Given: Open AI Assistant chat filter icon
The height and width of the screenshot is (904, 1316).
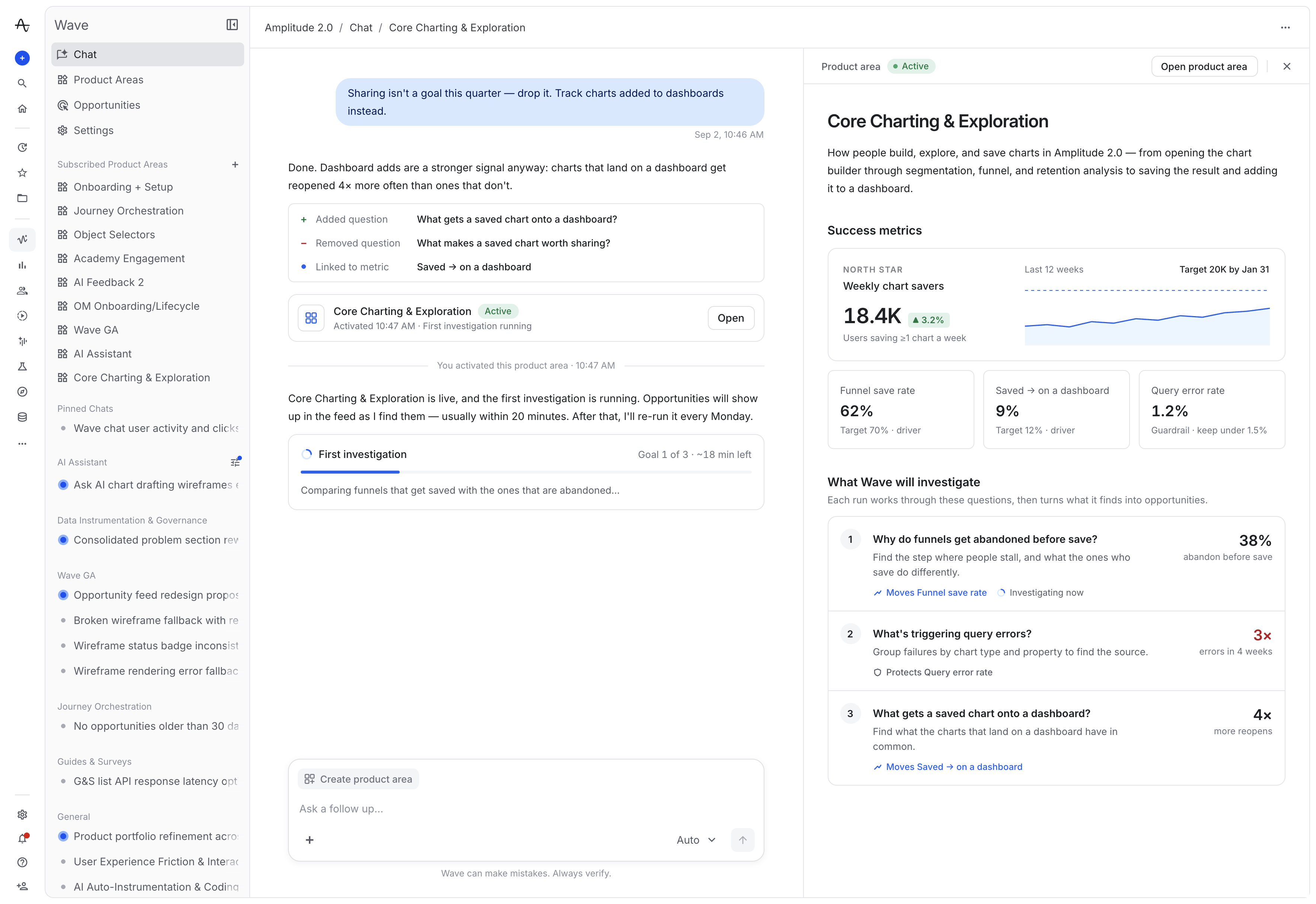Looking at the screenshot, I should (236, 462).
